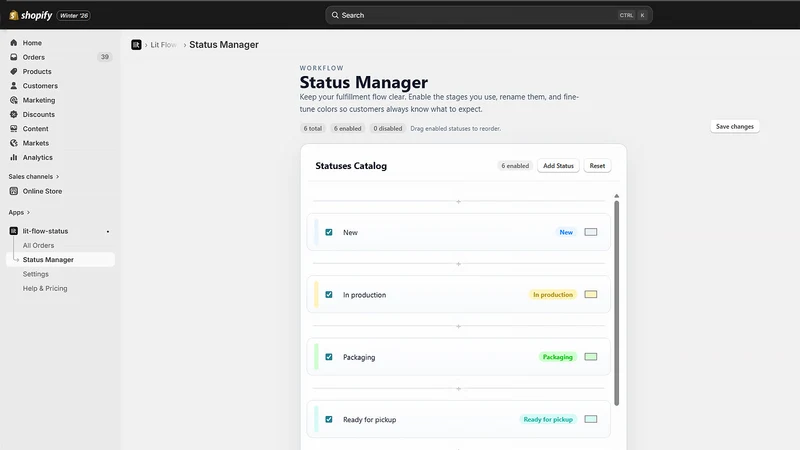Open Customers section
This screenshot has height=450, width=800.
pos(40,86)
